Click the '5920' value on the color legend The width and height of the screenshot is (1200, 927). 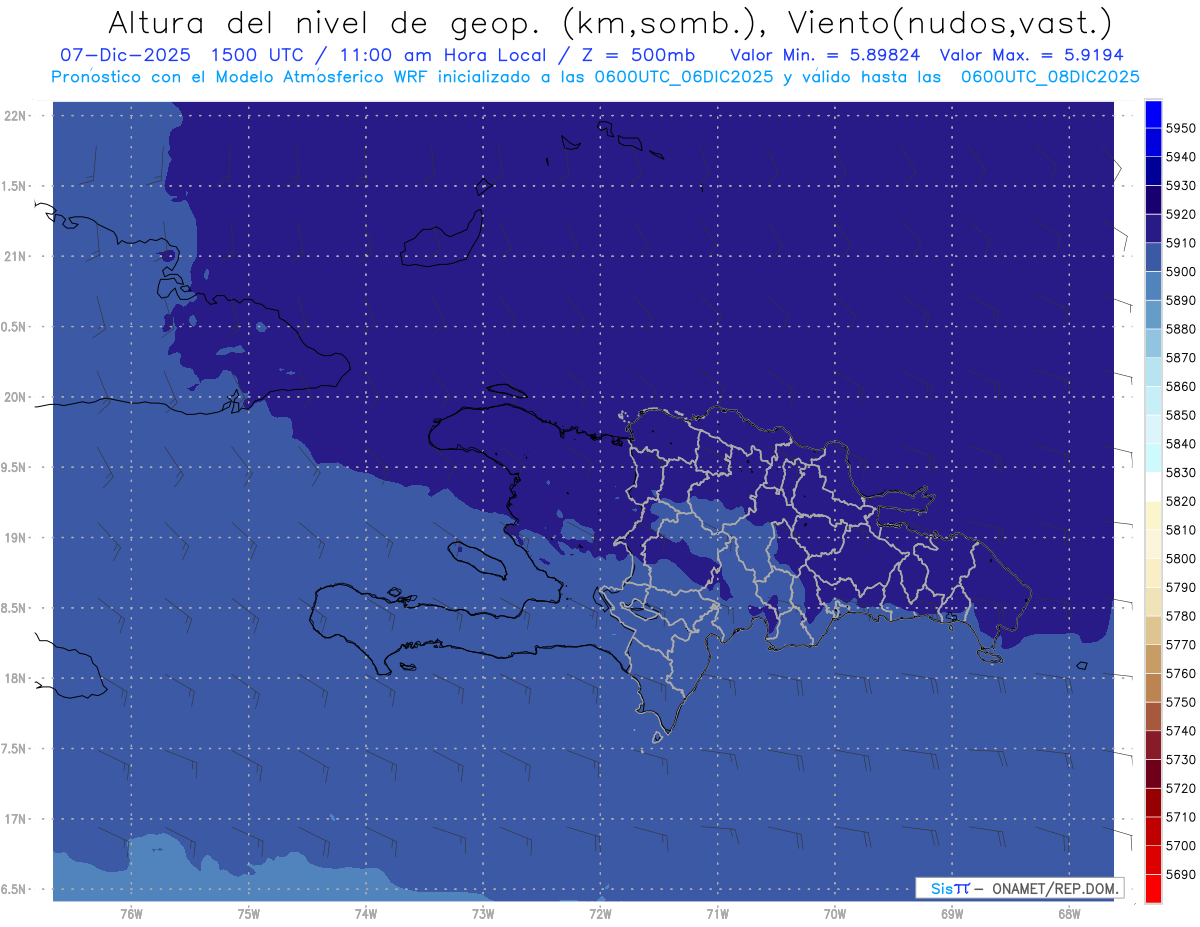point(1180,214)
